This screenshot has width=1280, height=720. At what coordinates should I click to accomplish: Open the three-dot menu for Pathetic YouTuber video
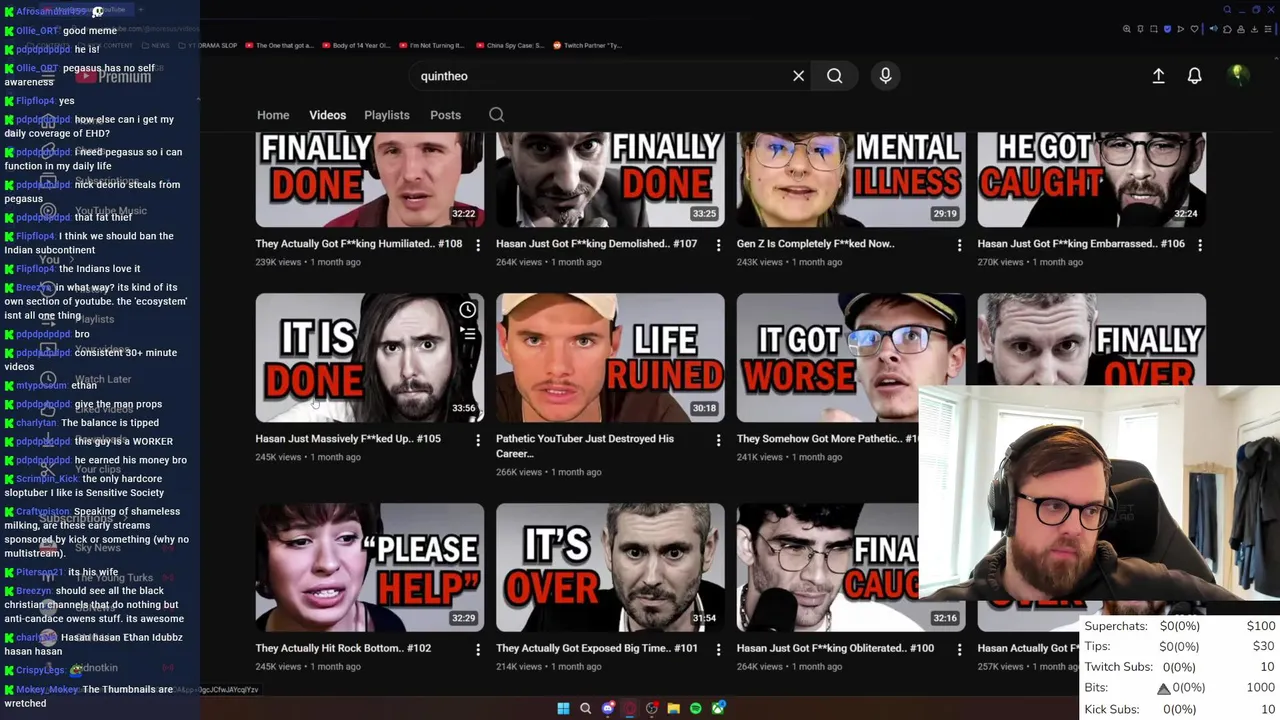click(718, 440)
